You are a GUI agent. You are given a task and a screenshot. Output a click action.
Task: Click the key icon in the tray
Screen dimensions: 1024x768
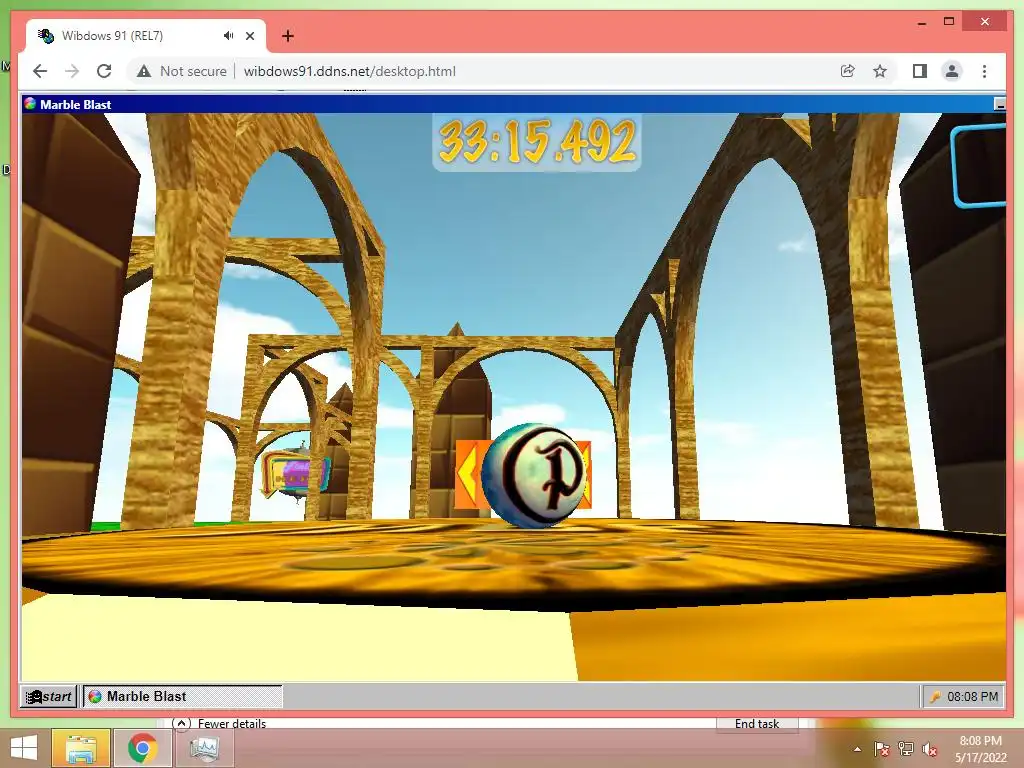click(935, 697)
